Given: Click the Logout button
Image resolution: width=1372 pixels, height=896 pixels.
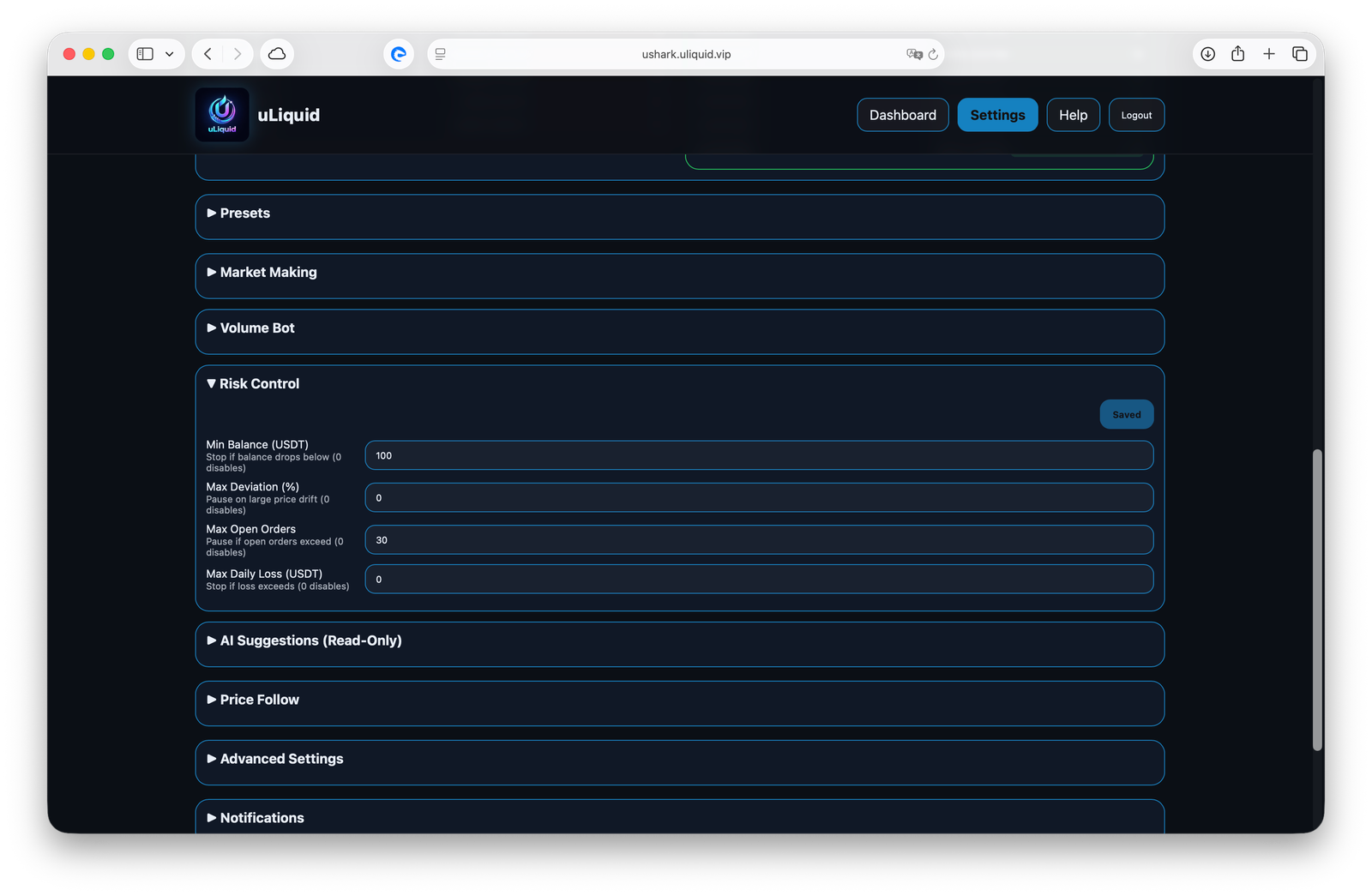Looking at the screenshot, I should 1136,114.
